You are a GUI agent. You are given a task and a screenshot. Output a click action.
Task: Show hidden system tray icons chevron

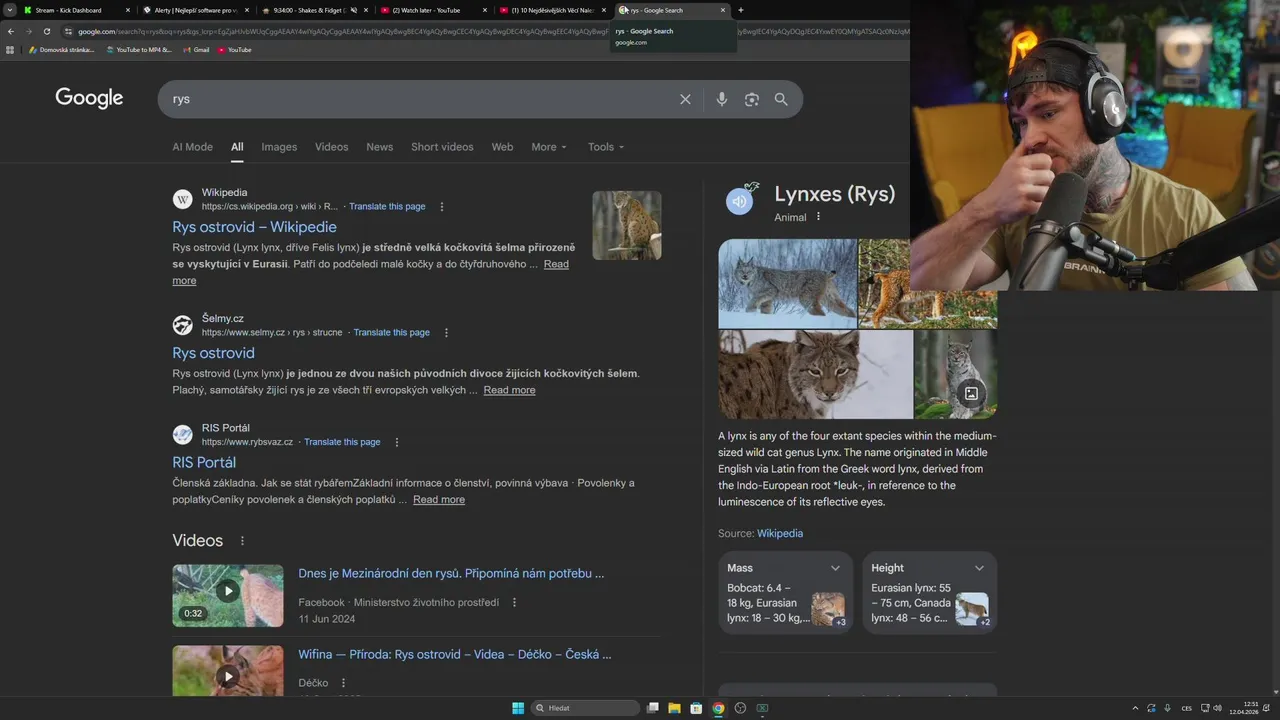coord(1135,708)
